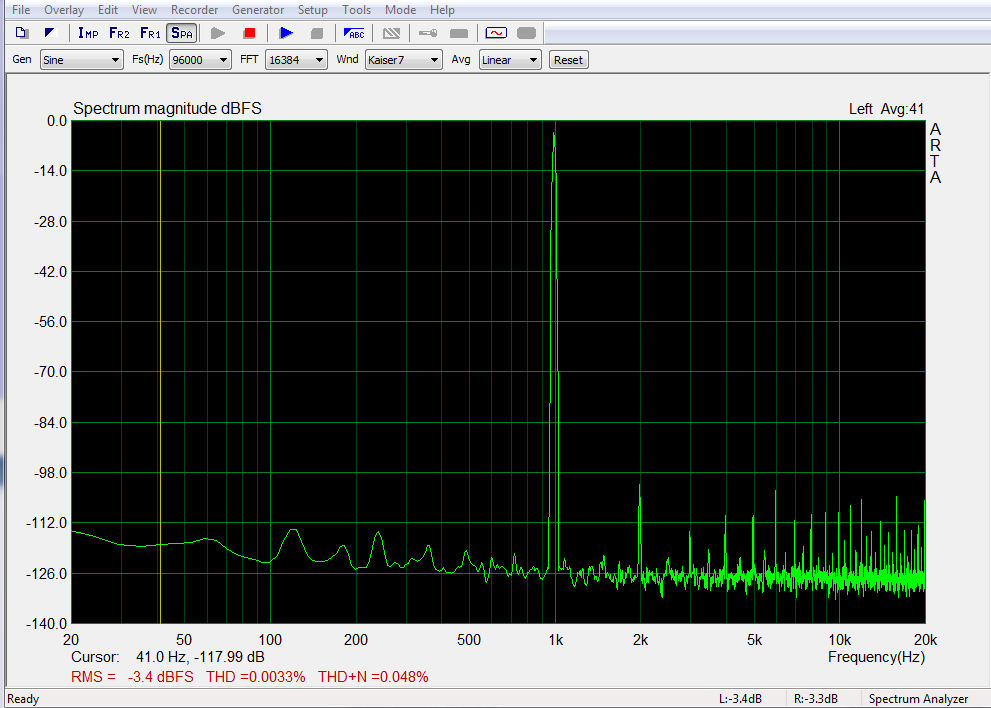
Task: Click the '-14.0' y-axis label
Action: (x=51, y=171)
